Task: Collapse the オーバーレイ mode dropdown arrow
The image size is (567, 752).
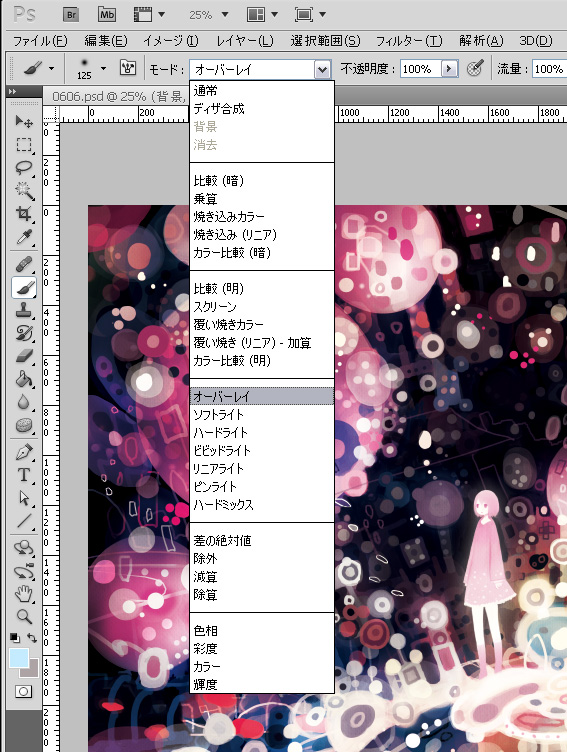Action: 322,70
